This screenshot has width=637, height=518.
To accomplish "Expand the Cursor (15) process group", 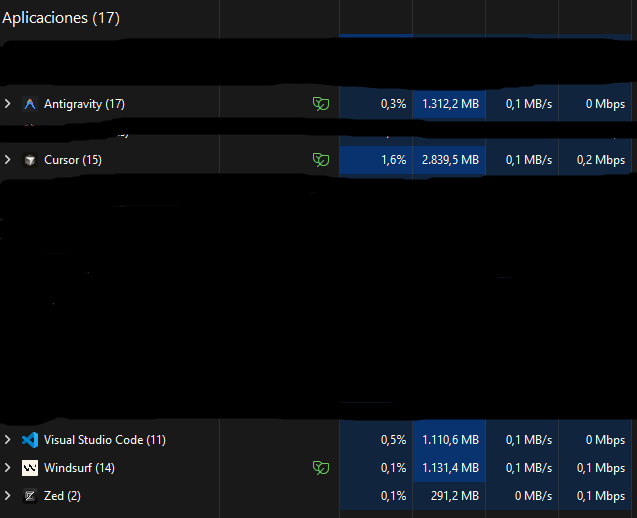I will [7, 160].
